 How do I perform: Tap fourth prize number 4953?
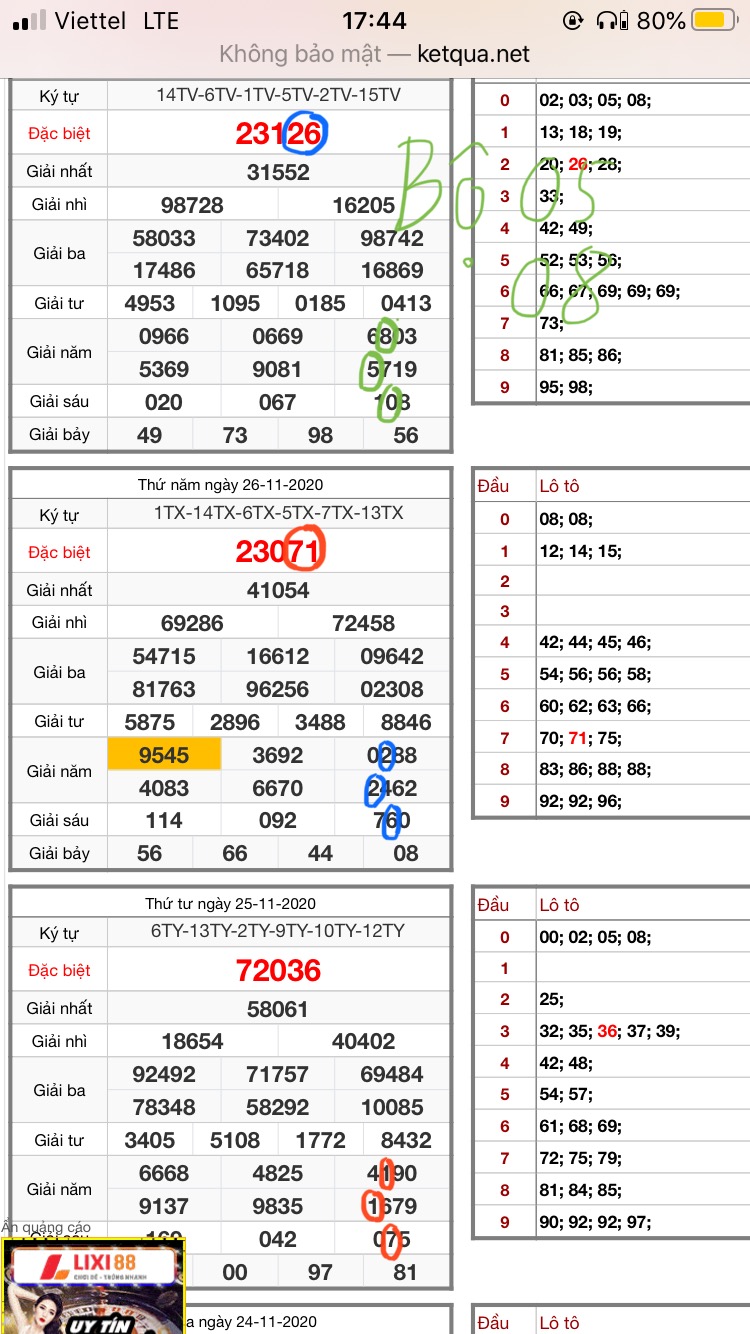coord(150,303)
